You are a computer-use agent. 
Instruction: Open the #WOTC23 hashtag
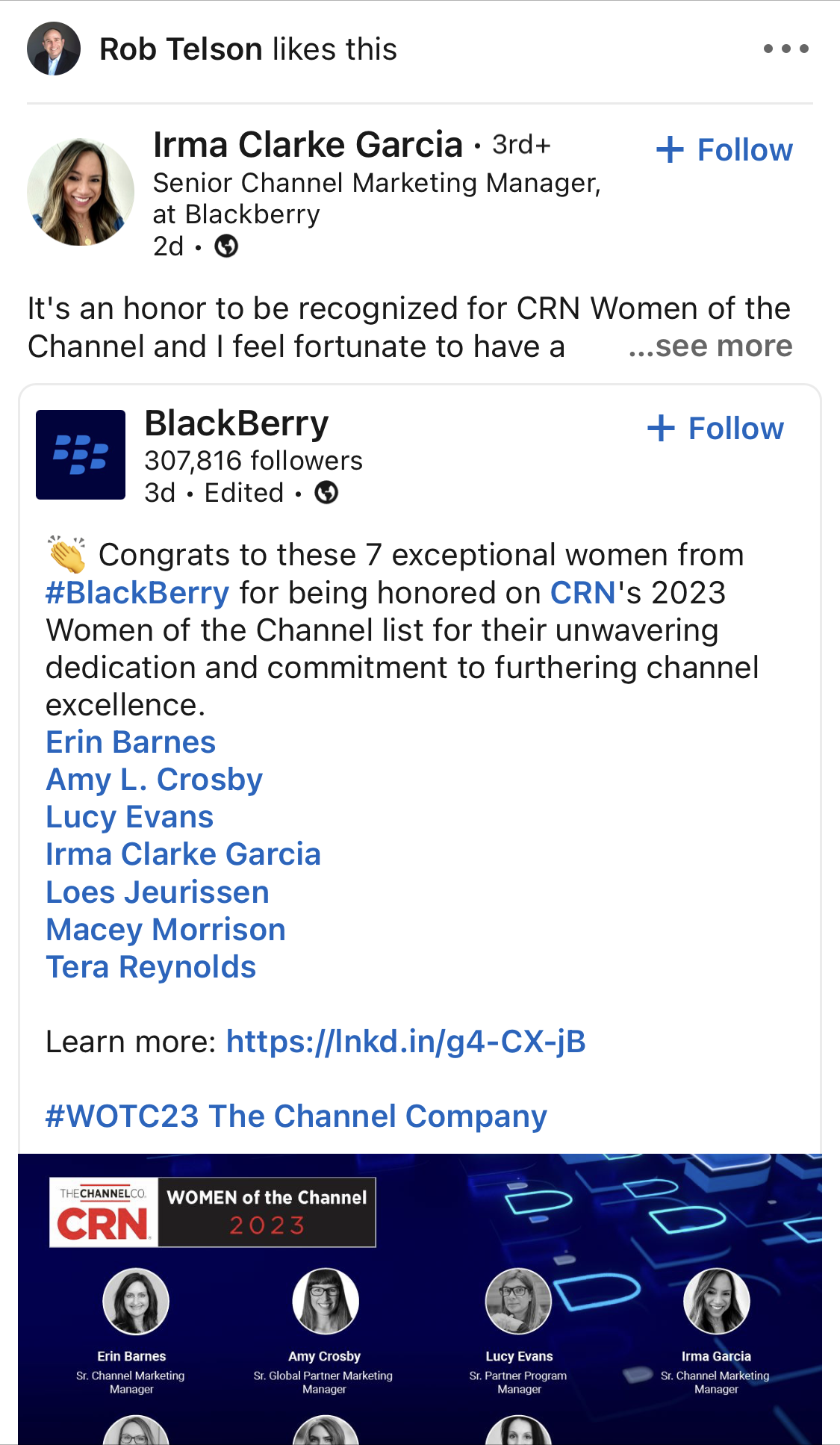click(122, 1116)
